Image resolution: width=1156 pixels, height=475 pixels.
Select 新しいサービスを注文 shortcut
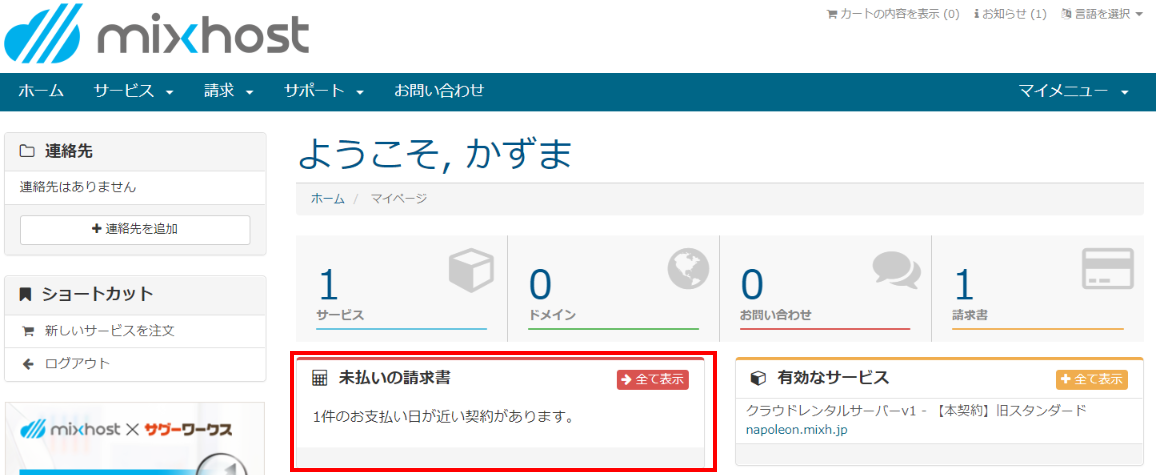[109, 331]
